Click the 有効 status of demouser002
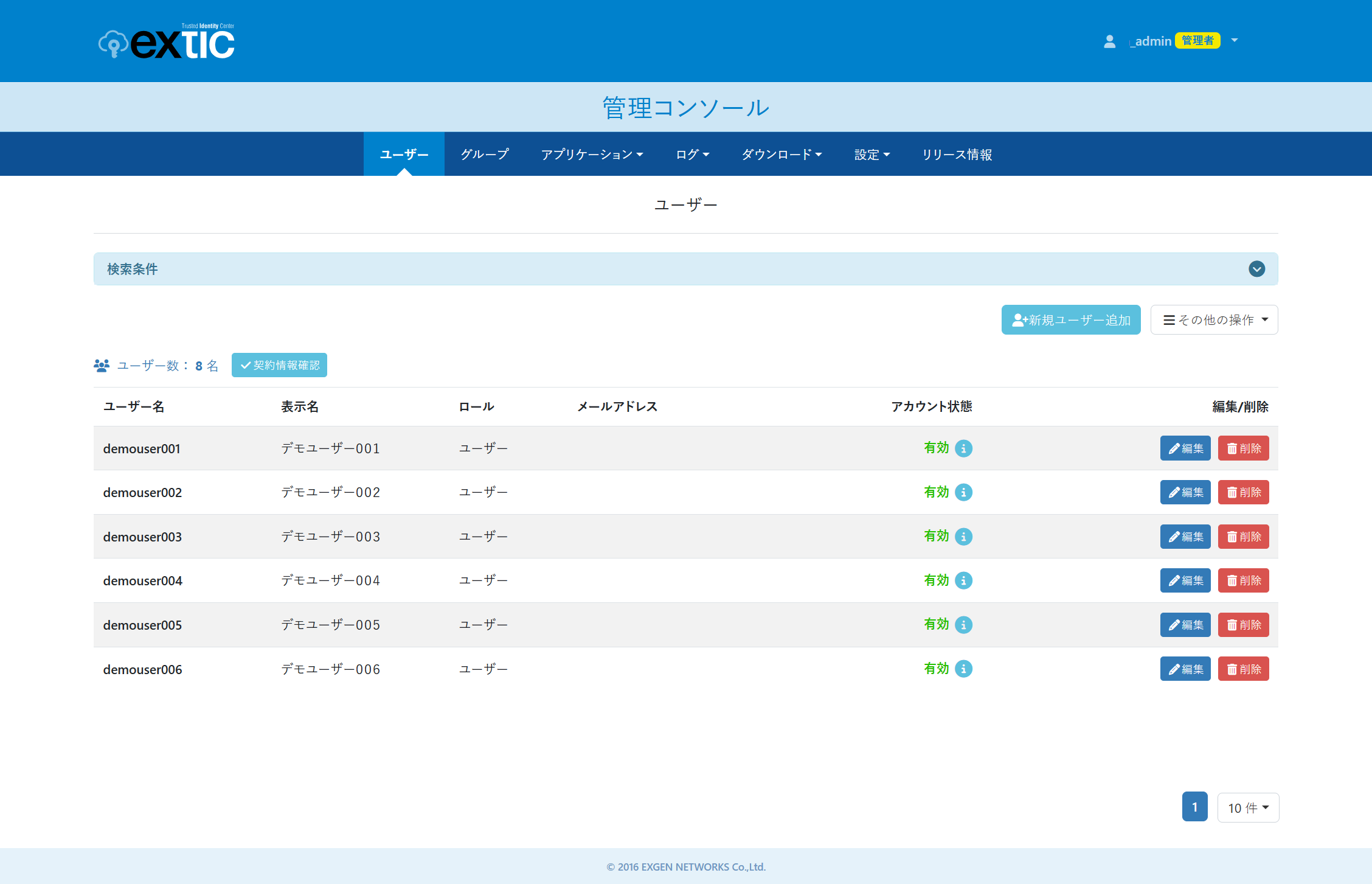Viewport: 1372px width, 884px height. (937, 492)
